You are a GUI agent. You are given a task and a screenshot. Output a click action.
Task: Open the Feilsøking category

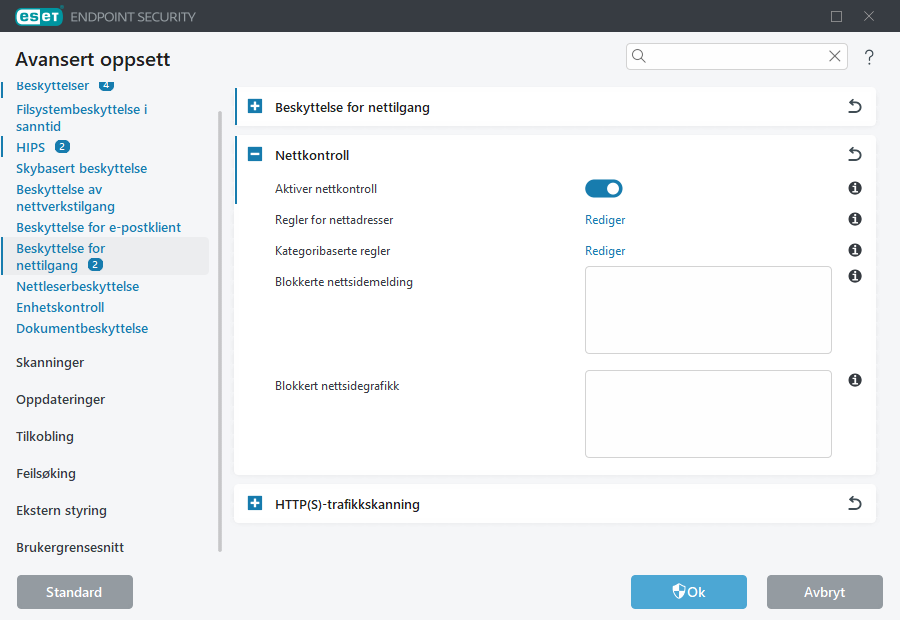[46, 474]
